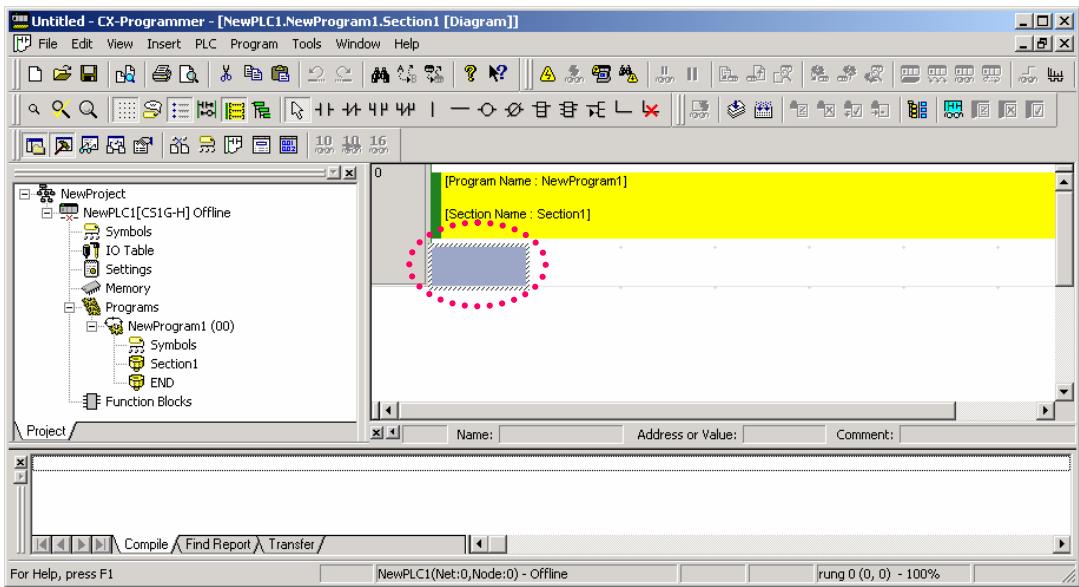Create a new project with New icon

[34, 74]
